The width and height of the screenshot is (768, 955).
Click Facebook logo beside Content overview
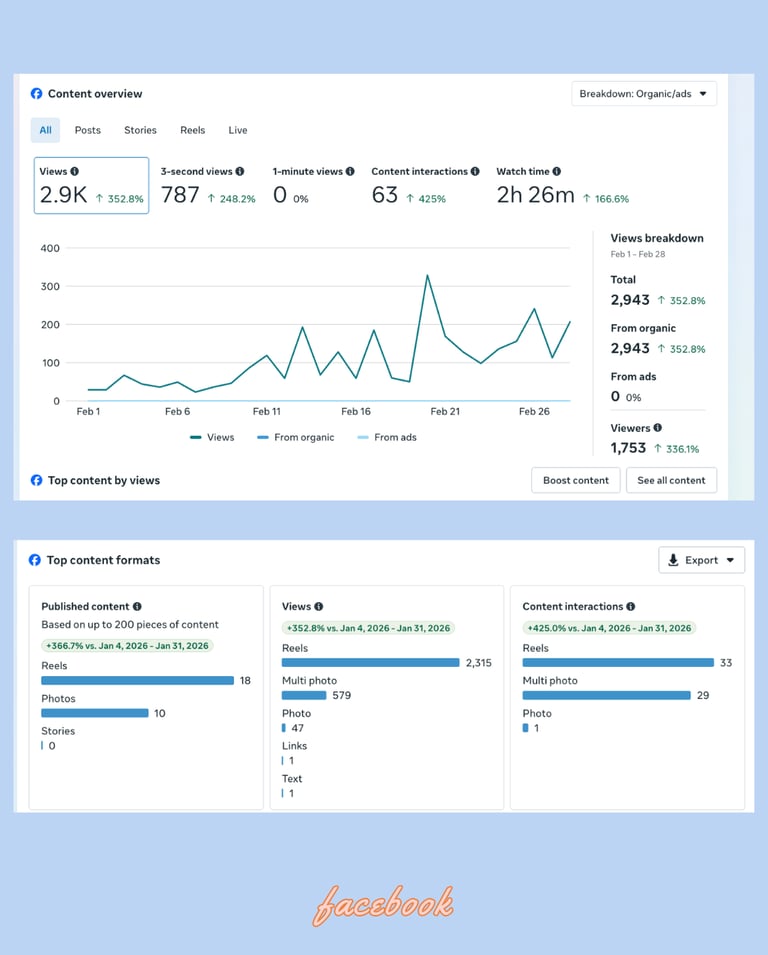tap(37, 94)
